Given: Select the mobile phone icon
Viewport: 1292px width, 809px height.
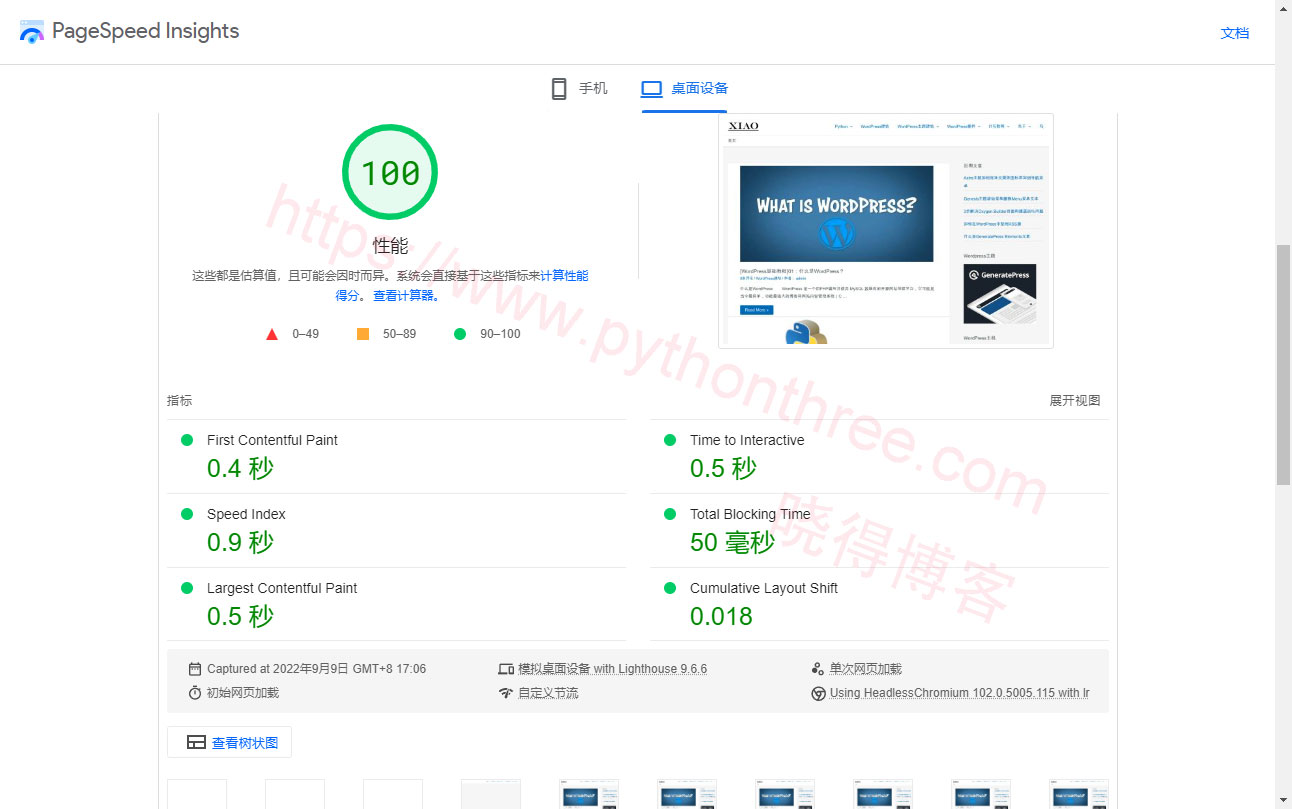Looking at the screenshot, I should click(x=559, y=89).
